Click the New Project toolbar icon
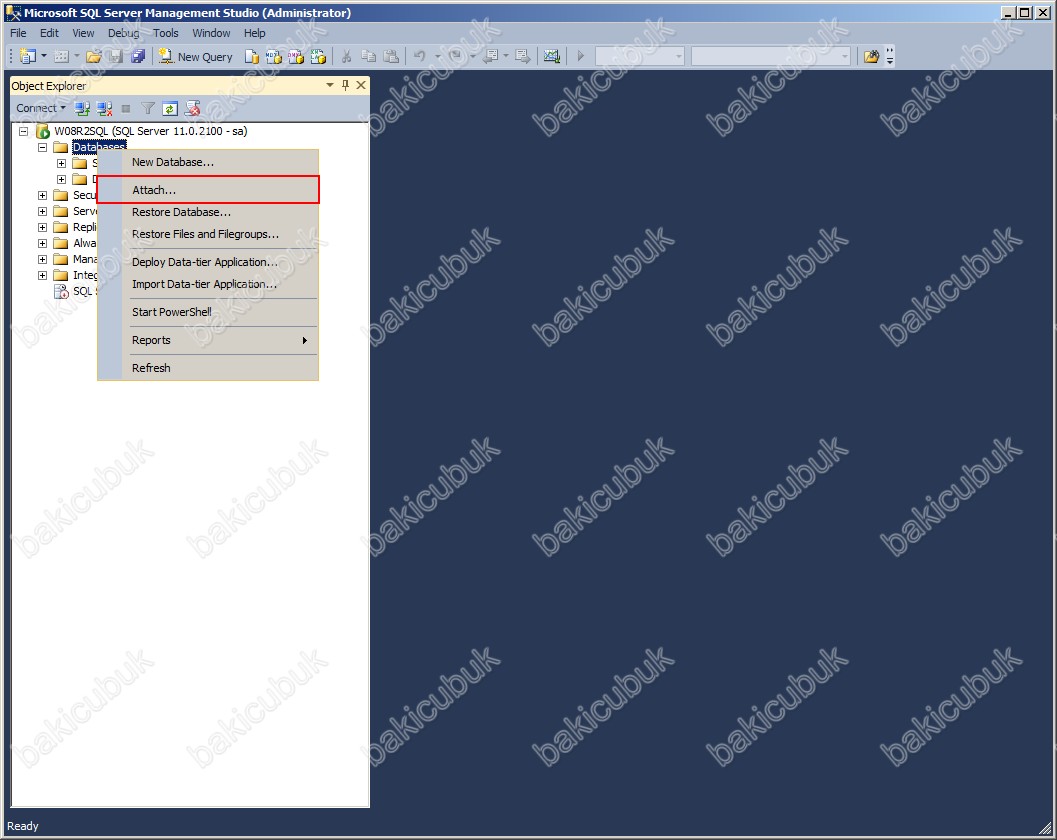Viewport: 1057px width, 840px height. tap(28, 57)
